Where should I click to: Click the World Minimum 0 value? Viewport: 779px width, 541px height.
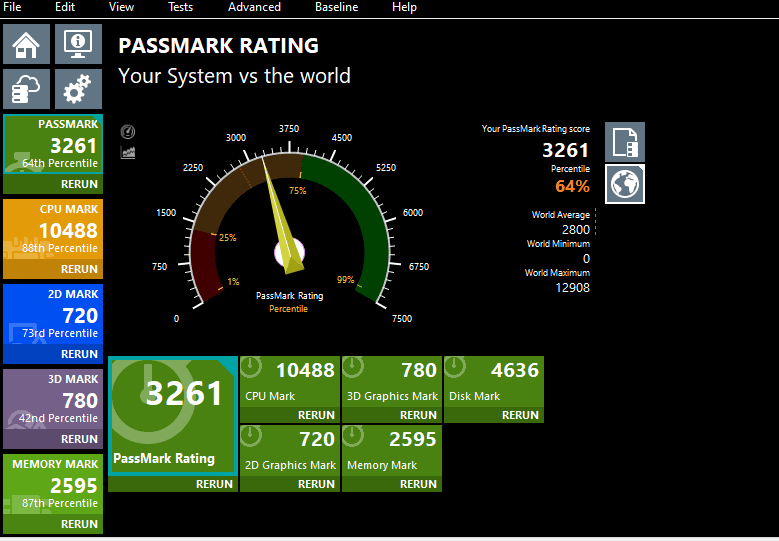tap(586, 259)
